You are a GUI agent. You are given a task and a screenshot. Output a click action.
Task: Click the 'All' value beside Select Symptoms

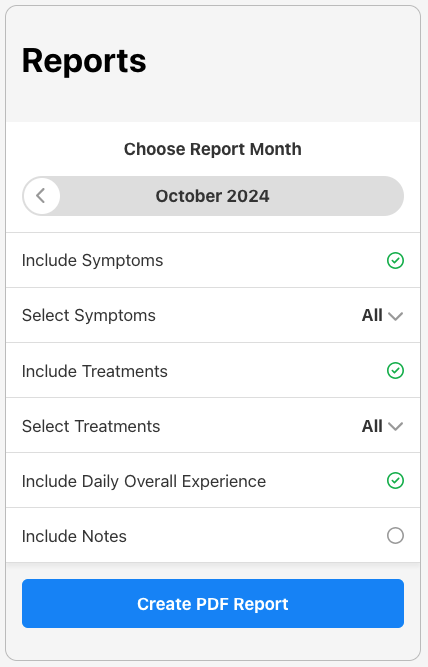[x=372, y=315]
